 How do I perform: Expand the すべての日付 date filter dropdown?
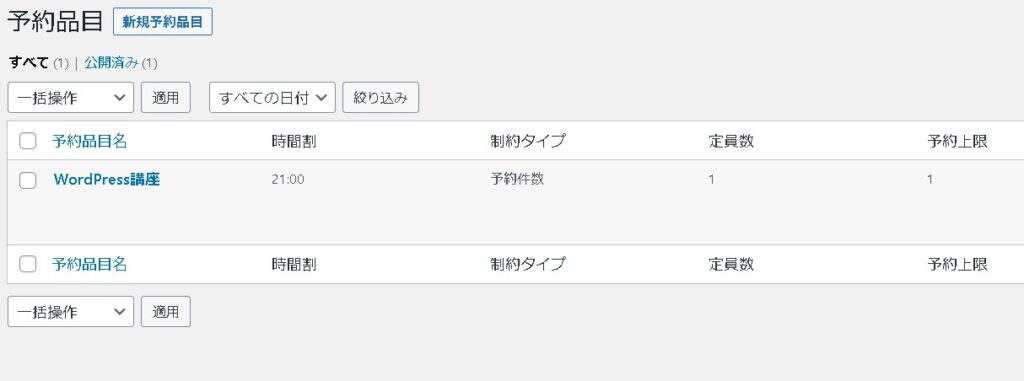(x=272, y=97)
